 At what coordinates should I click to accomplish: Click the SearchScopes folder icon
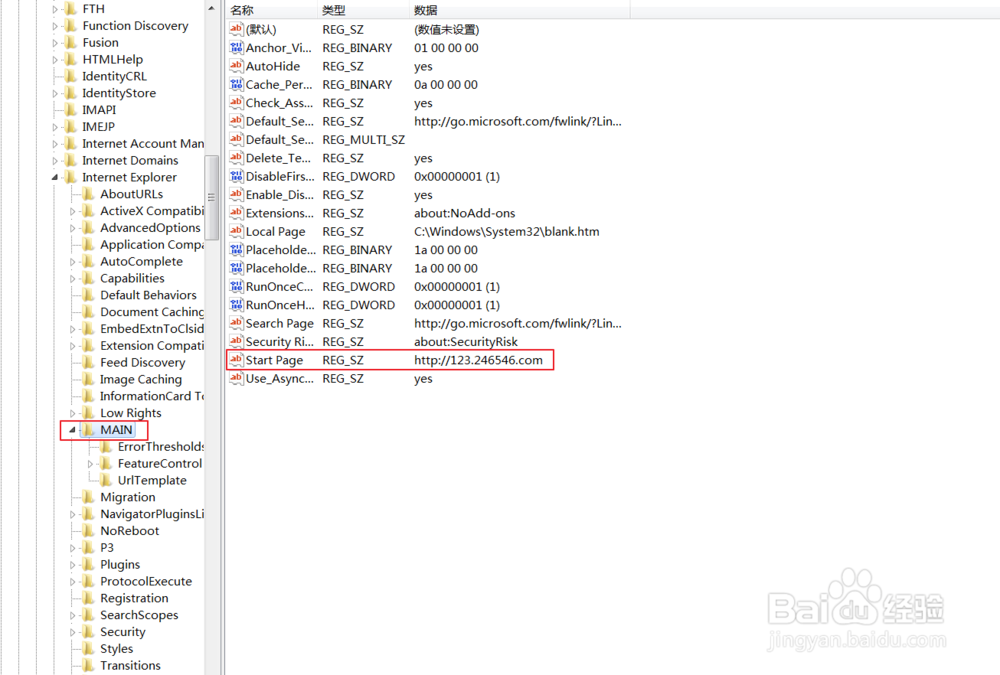89,615
